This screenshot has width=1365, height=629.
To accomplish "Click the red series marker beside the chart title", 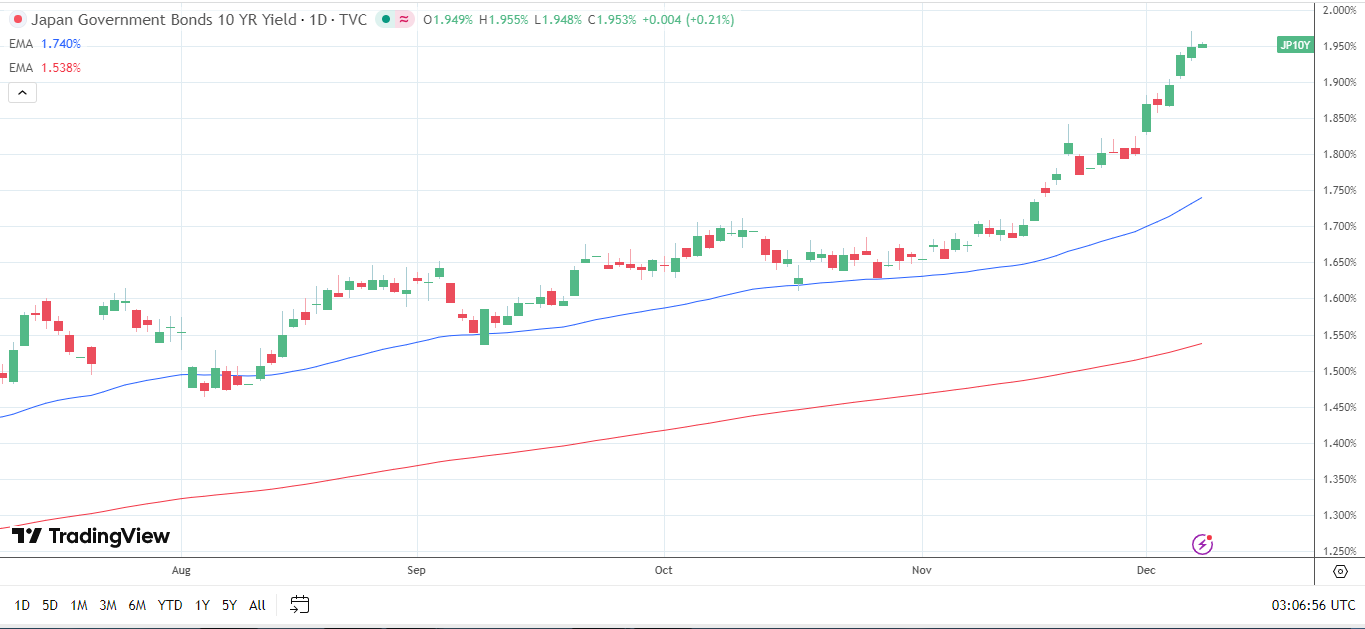I will pyautogui.click(x=17, y=19).
